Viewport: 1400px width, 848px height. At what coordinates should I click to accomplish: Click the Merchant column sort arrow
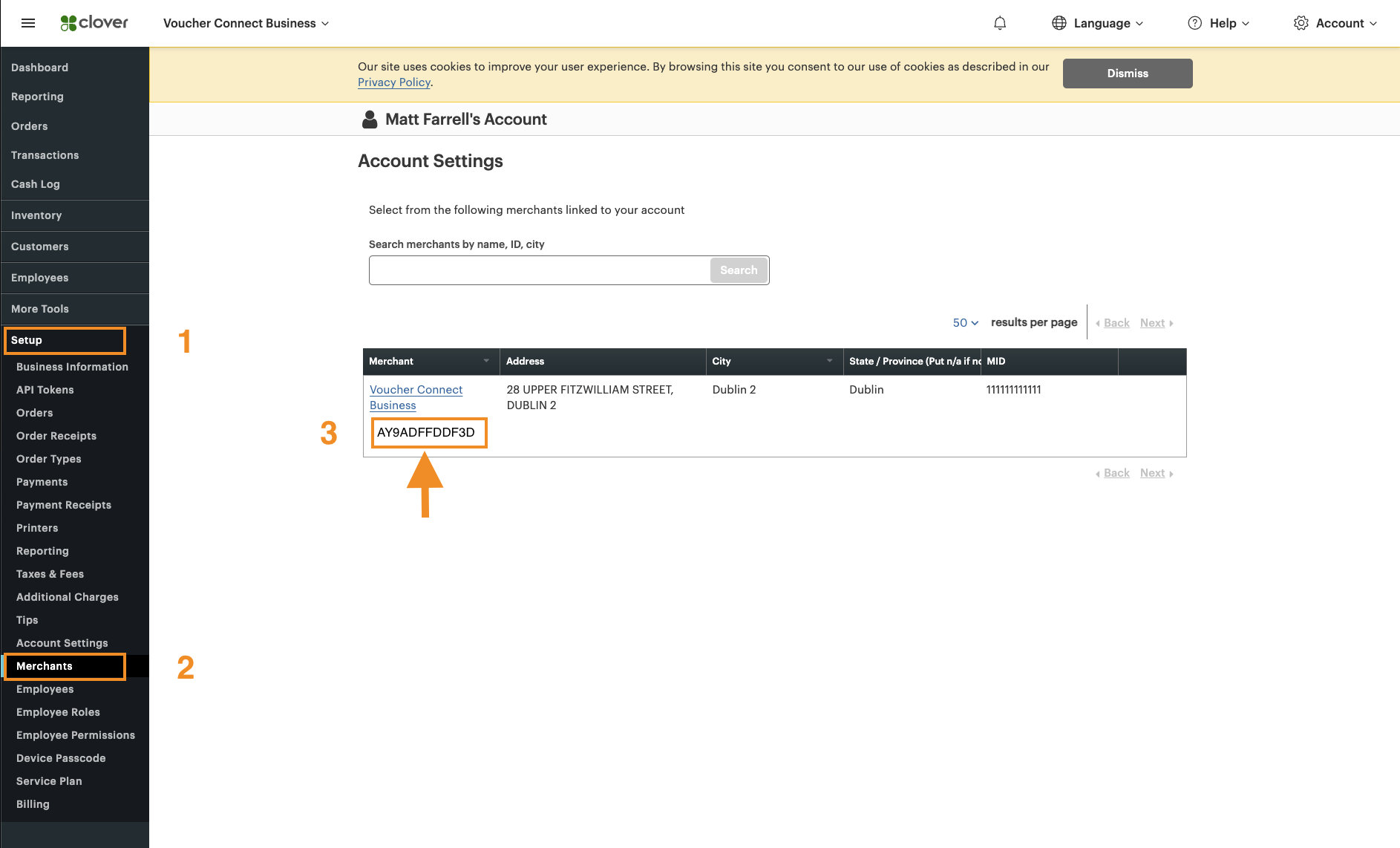486,361
